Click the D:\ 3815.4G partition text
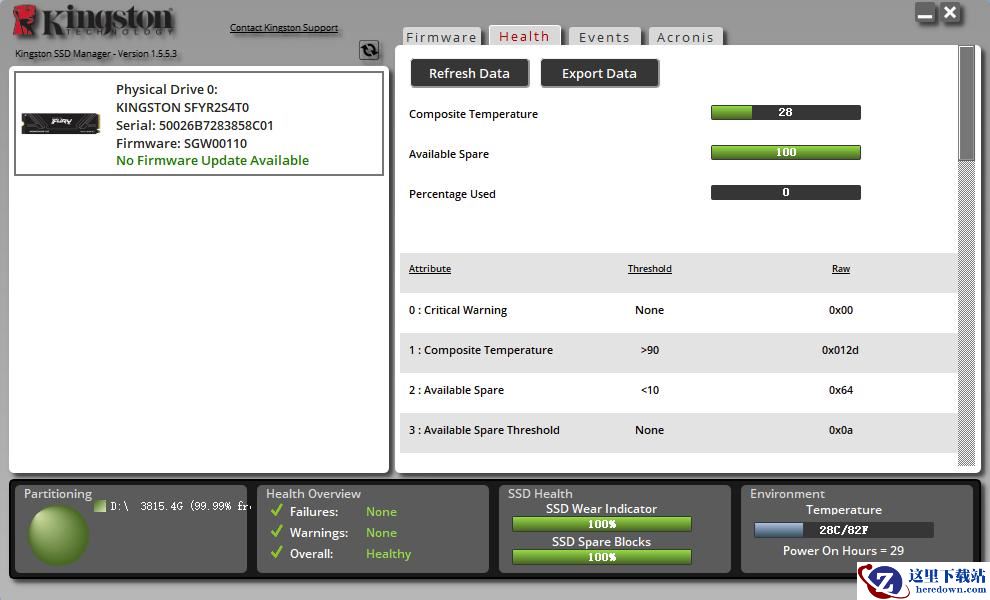The height and width of the screenshot is (600, 990). 180,506
